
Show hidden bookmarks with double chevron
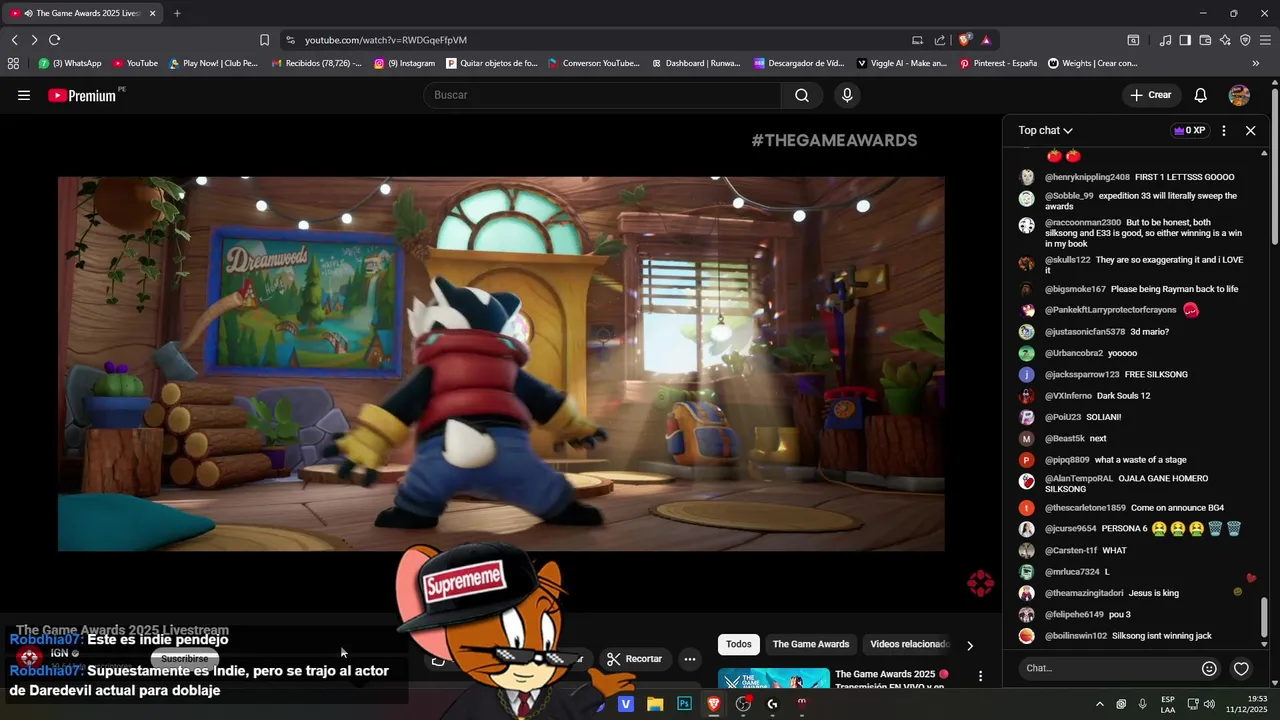1256,63
